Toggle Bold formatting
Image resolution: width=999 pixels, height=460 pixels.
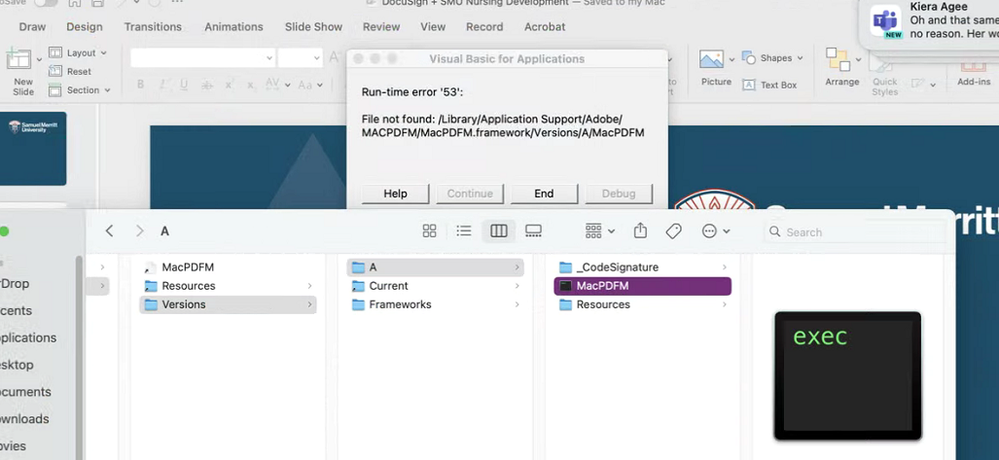[141, 85]
